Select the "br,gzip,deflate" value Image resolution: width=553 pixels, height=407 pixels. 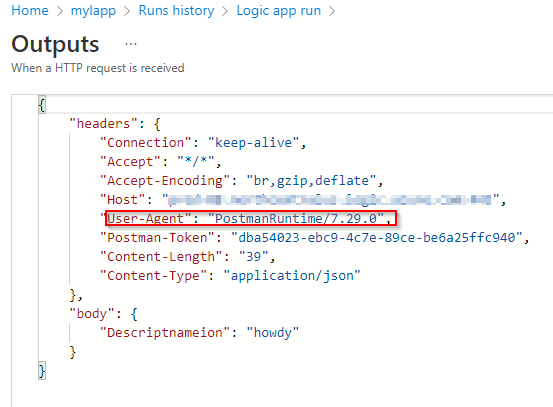[x=311, y=181]
